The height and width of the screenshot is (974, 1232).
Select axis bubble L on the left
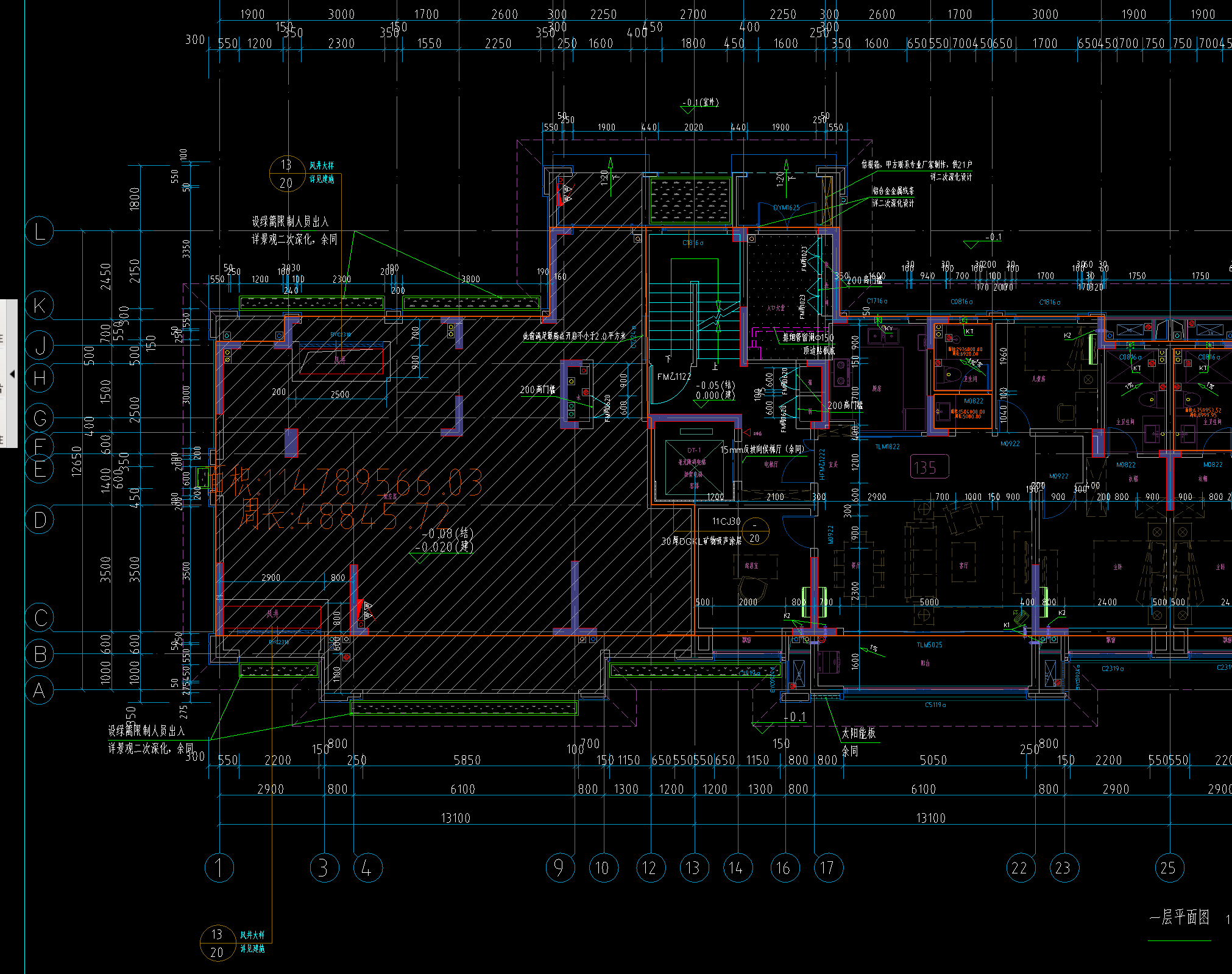pos(40,232)
